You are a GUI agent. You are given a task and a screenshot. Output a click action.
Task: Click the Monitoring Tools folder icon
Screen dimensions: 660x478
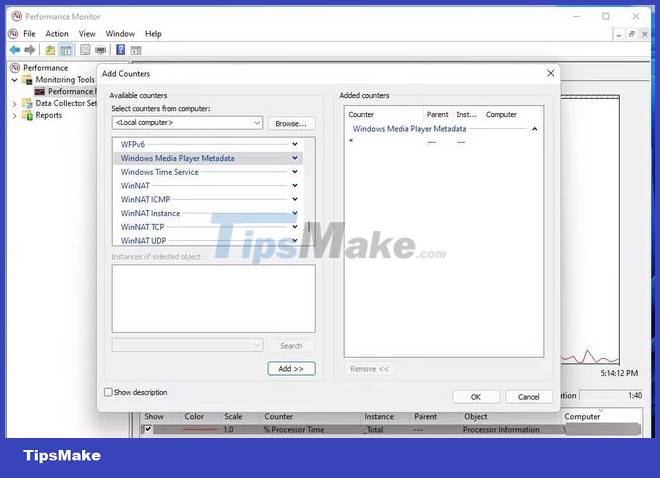27,79
